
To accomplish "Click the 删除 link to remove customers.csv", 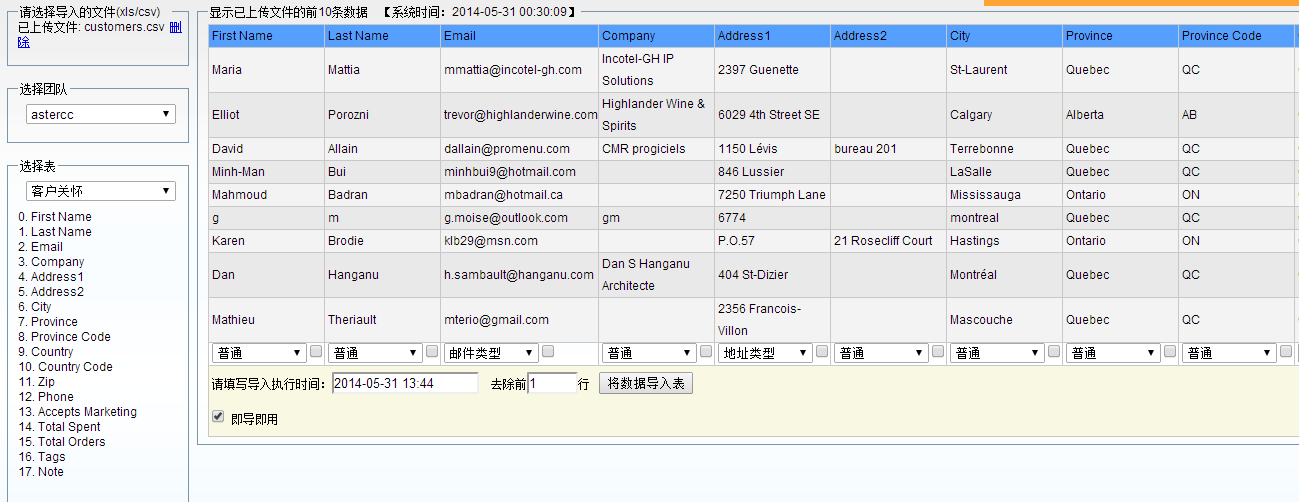I will 176,28.
